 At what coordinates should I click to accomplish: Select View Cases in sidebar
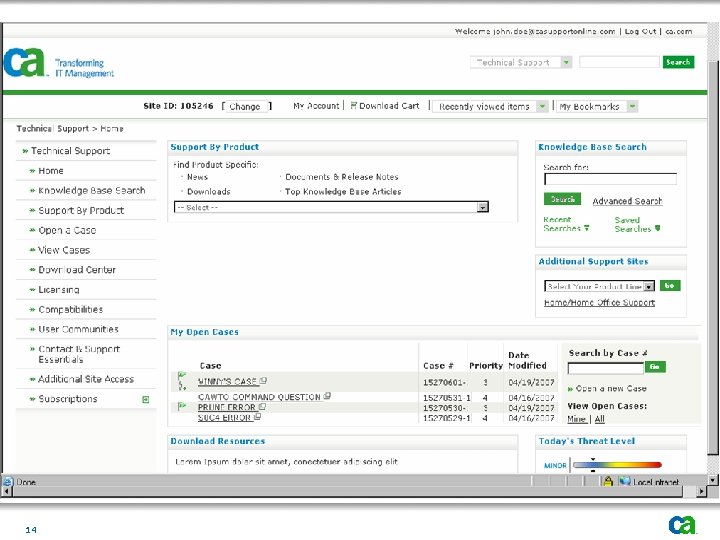coord(64,250)
